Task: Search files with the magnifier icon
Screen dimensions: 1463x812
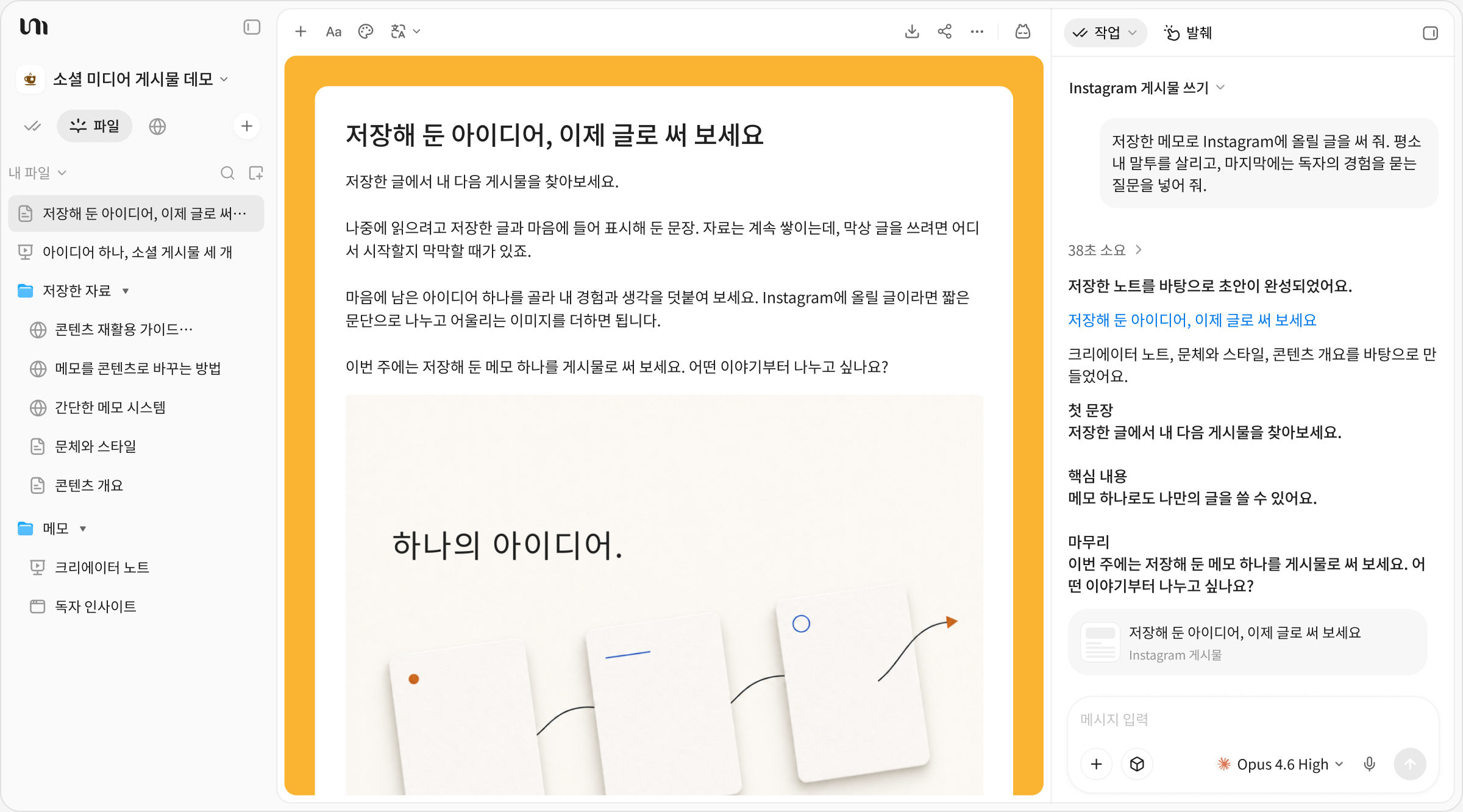Action: pyautogui.click(x=227, y=173)
